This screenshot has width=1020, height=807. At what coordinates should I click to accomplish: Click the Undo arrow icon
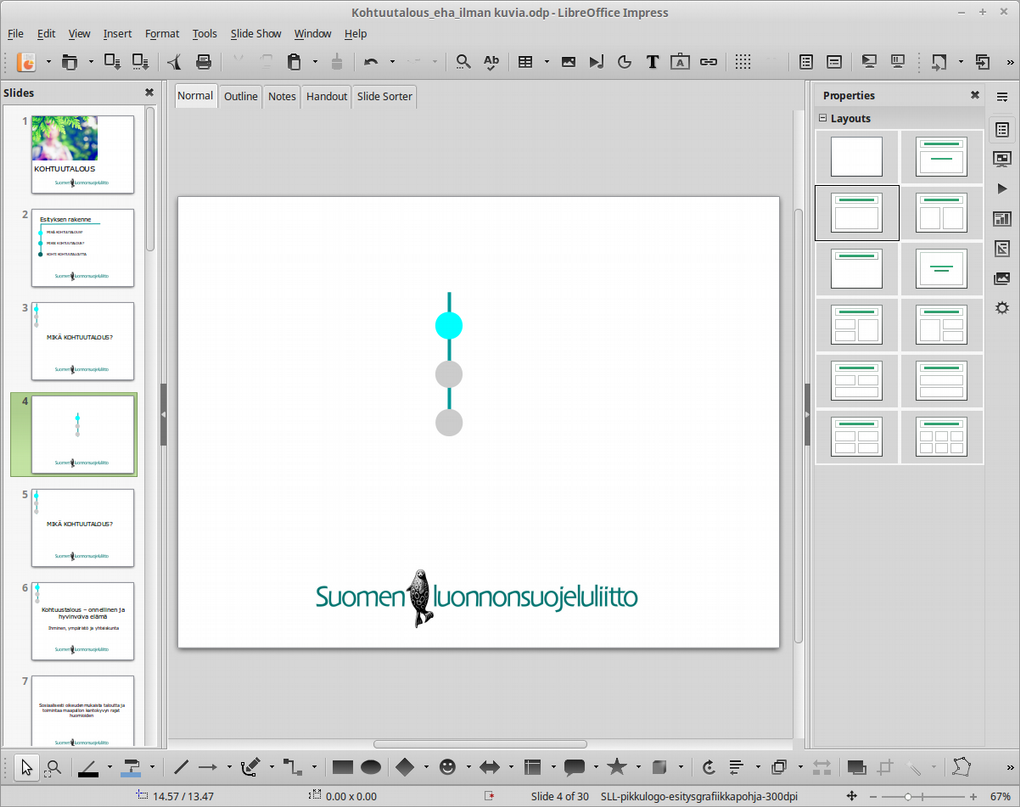[371, 62]
